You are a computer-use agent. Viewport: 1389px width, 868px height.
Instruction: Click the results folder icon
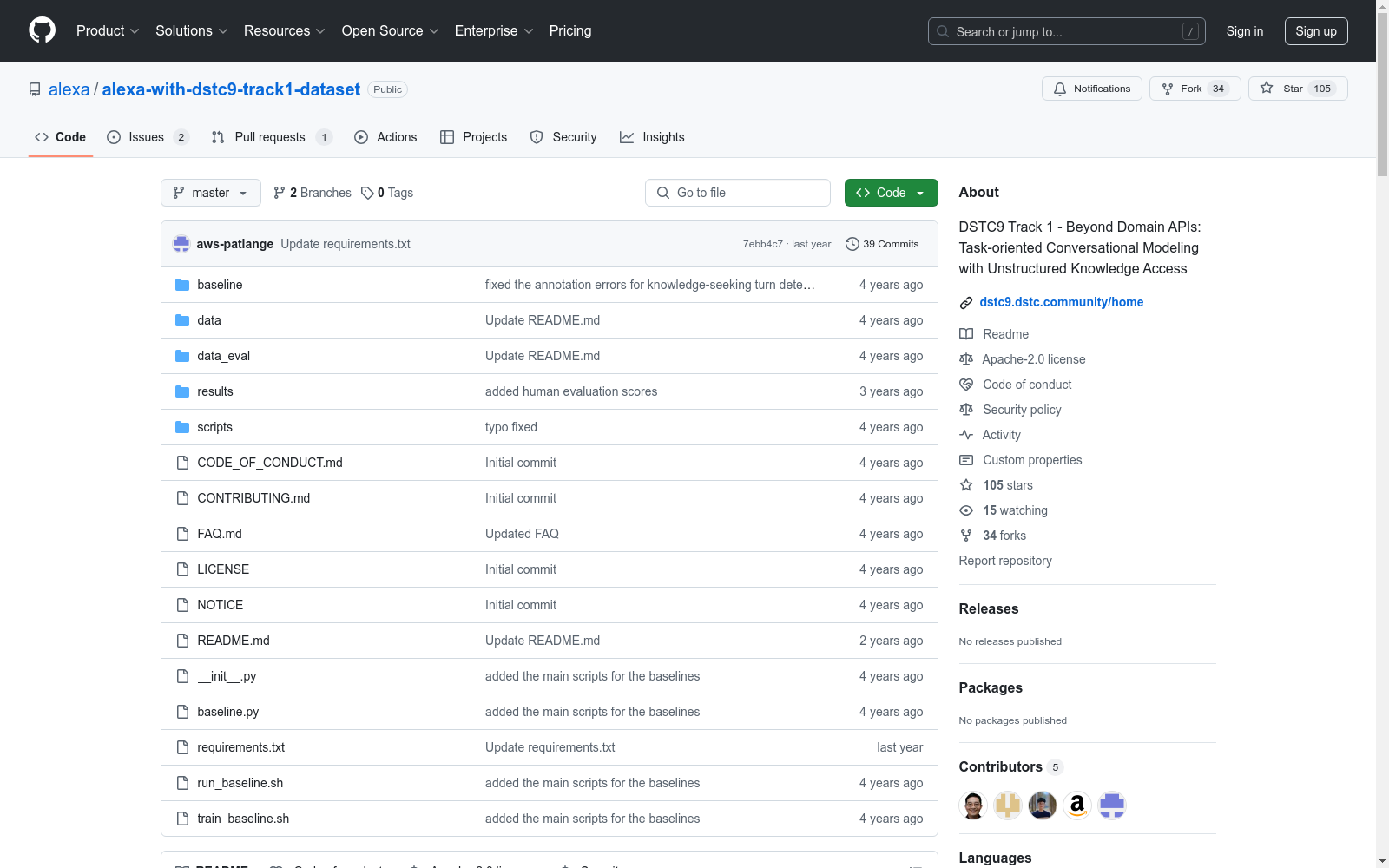tap(182, 391)
